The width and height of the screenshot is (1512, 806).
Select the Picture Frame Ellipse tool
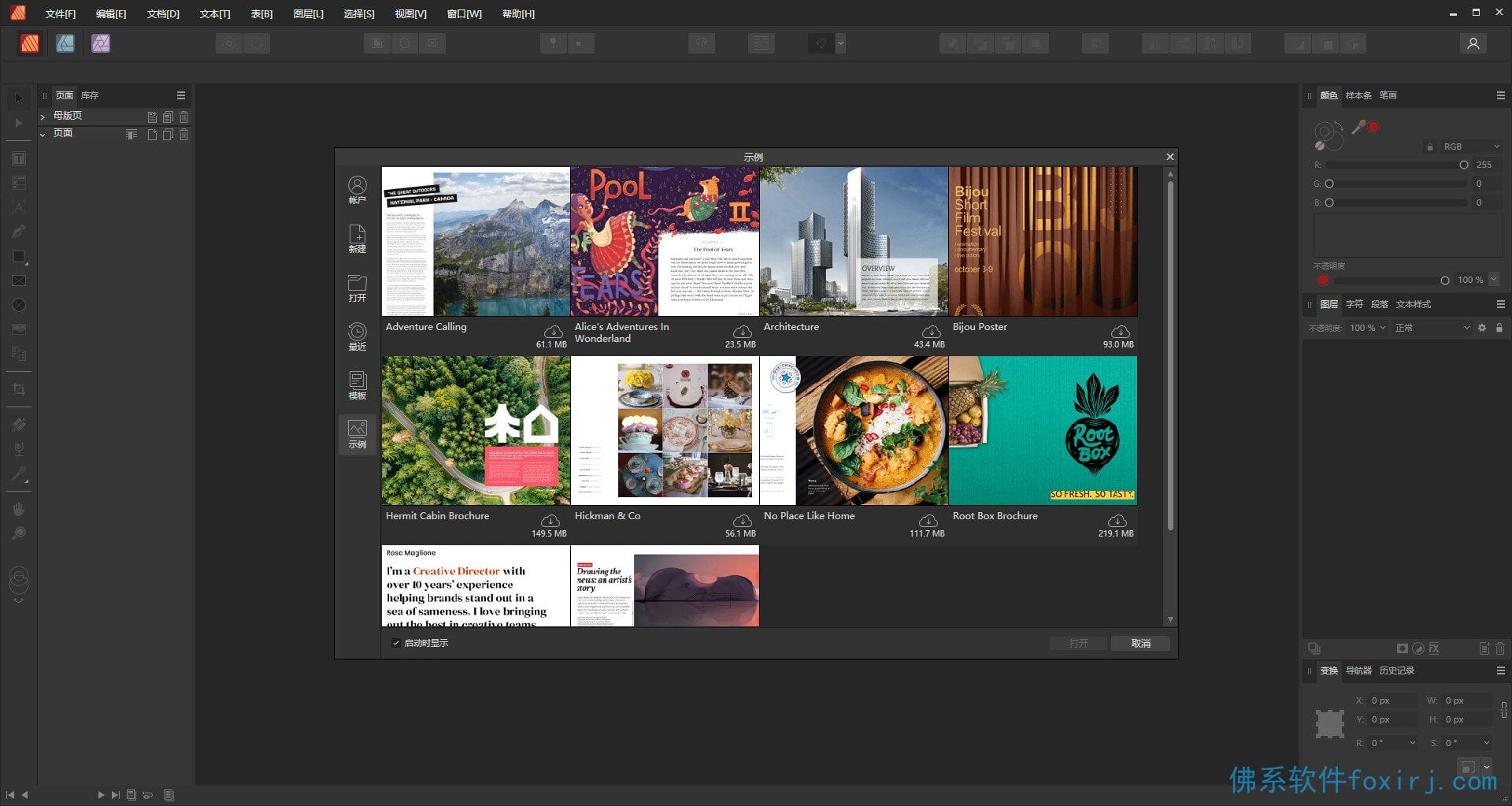click(19, 305)
